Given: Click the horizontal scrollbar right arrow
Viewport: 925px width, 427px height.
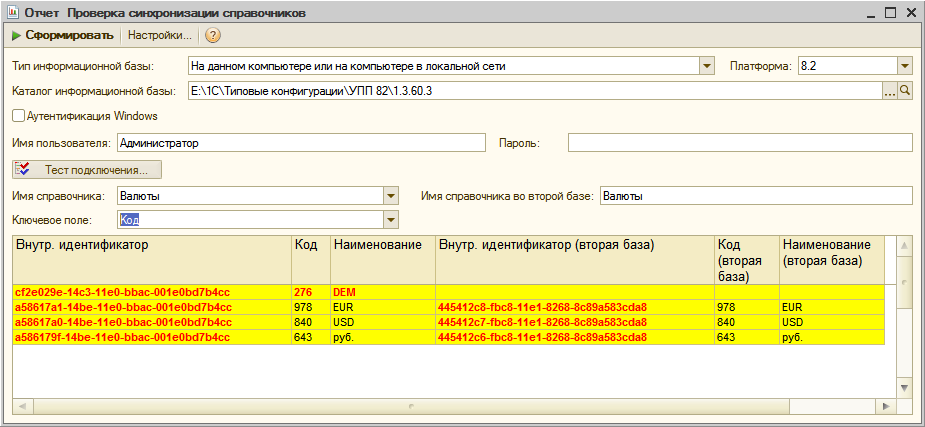Looking at the screenshot, I should (x=885, y=406).
